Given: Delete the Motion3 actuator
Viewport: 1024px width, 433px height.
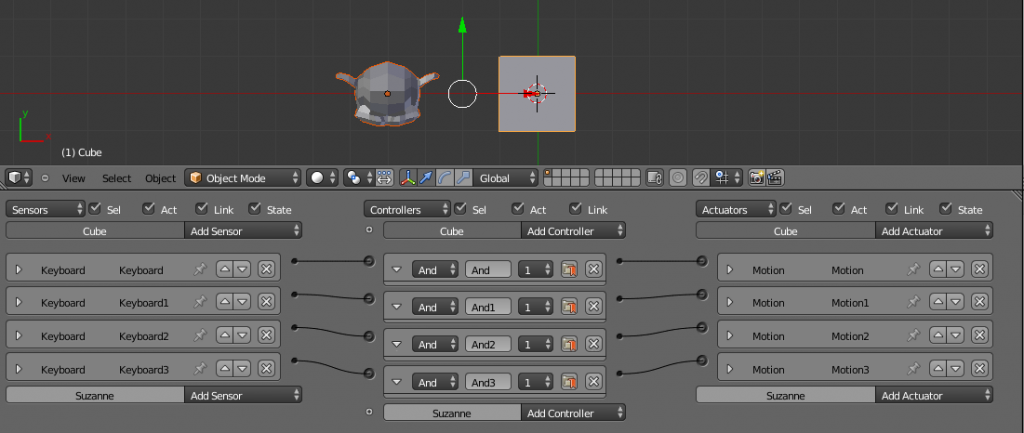Looking at the screenshot, I should click(979, 369).
